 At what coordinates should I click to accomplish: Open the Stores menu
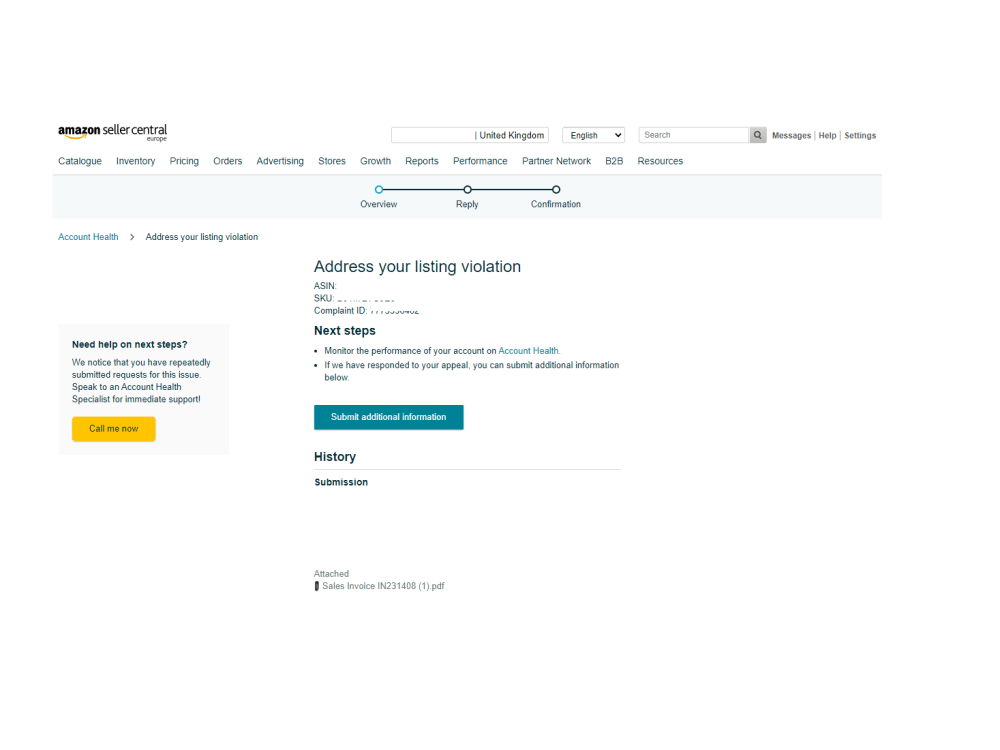(332, 161)
